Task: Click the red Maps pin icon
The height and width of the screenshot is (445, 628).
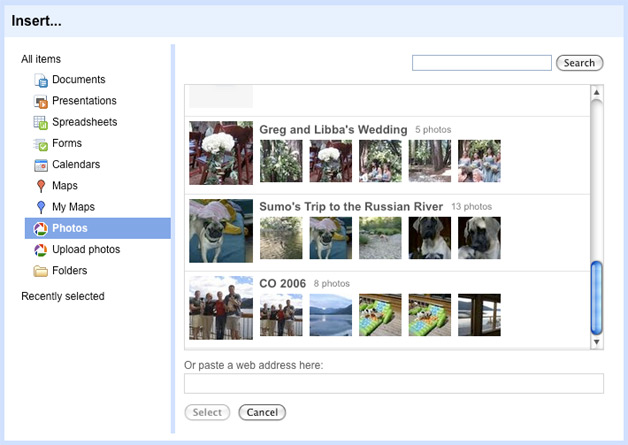Action: [x=41, y=186]
